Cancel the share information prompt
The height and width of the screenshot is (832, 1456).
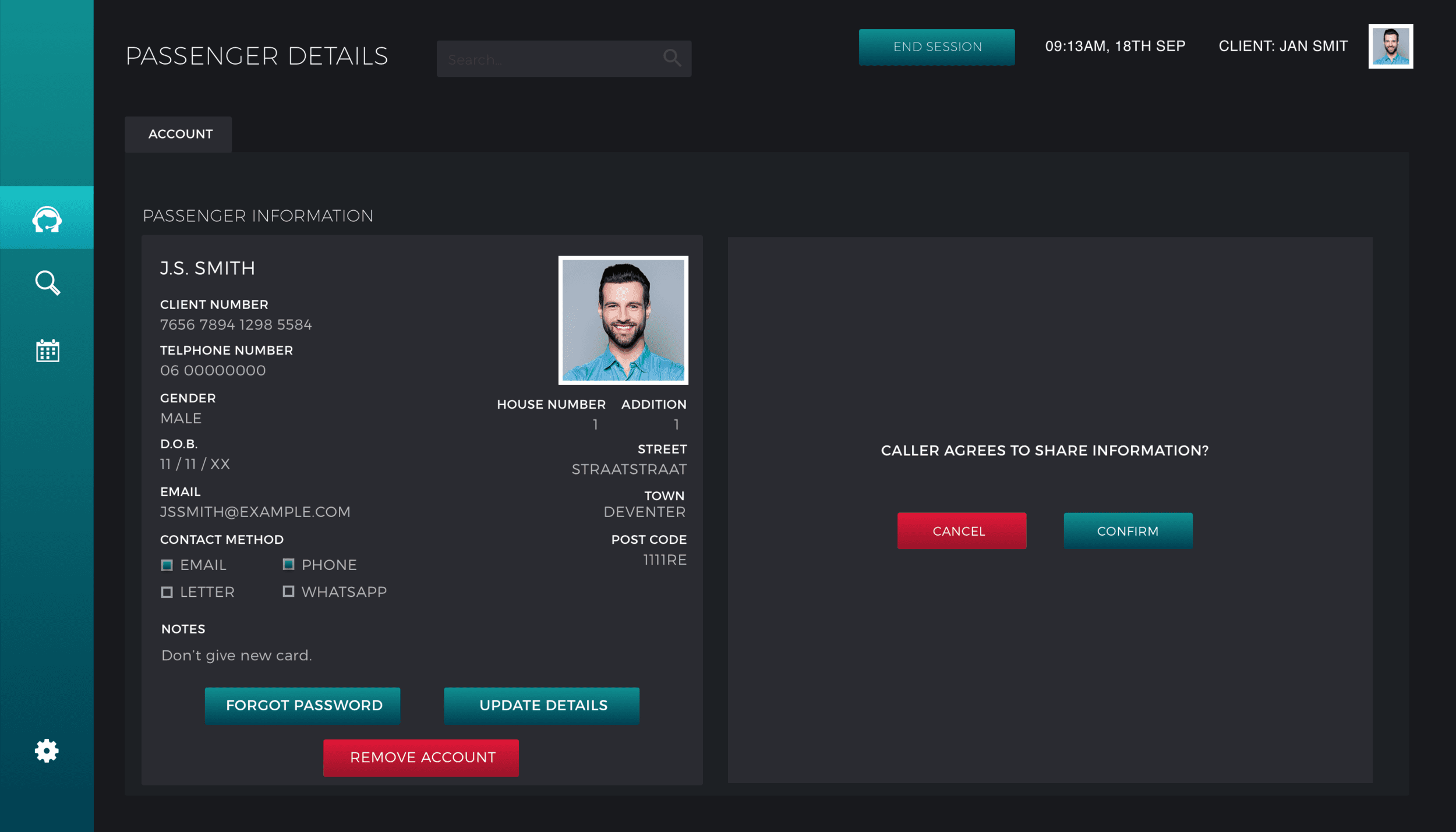(x=961, y=530)
